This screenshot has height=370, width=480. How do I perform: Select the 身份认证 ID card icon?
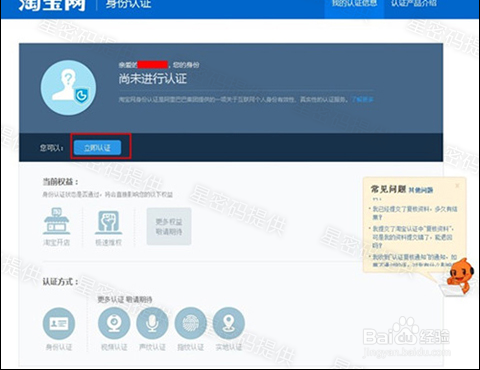click(x=59, y=323)
